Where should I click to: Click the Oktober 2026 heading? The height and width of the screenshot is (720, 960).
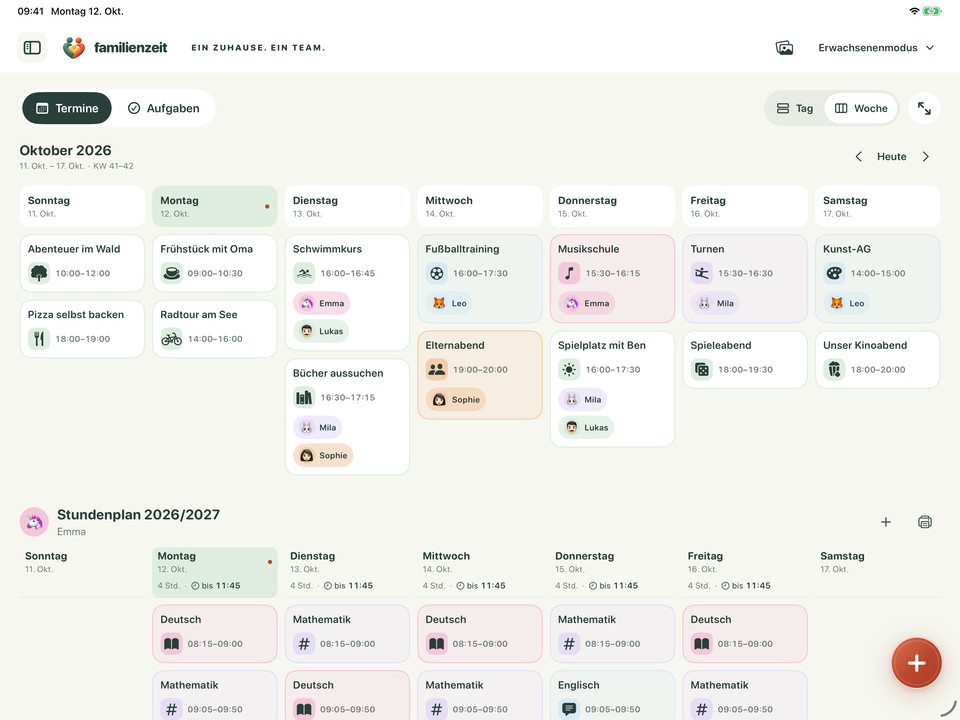tap(66, 151)
